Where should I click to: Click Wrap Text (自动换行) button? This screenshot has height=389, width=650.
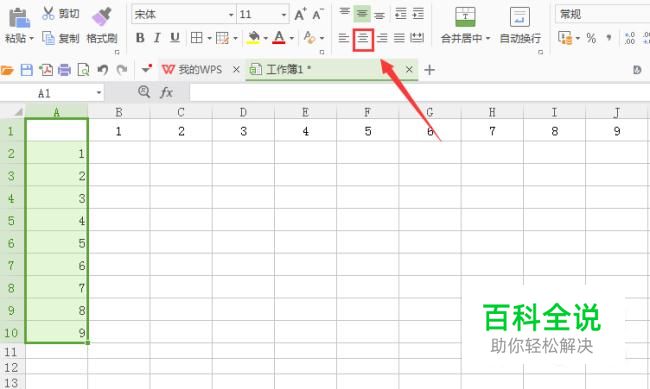[520, 26]
